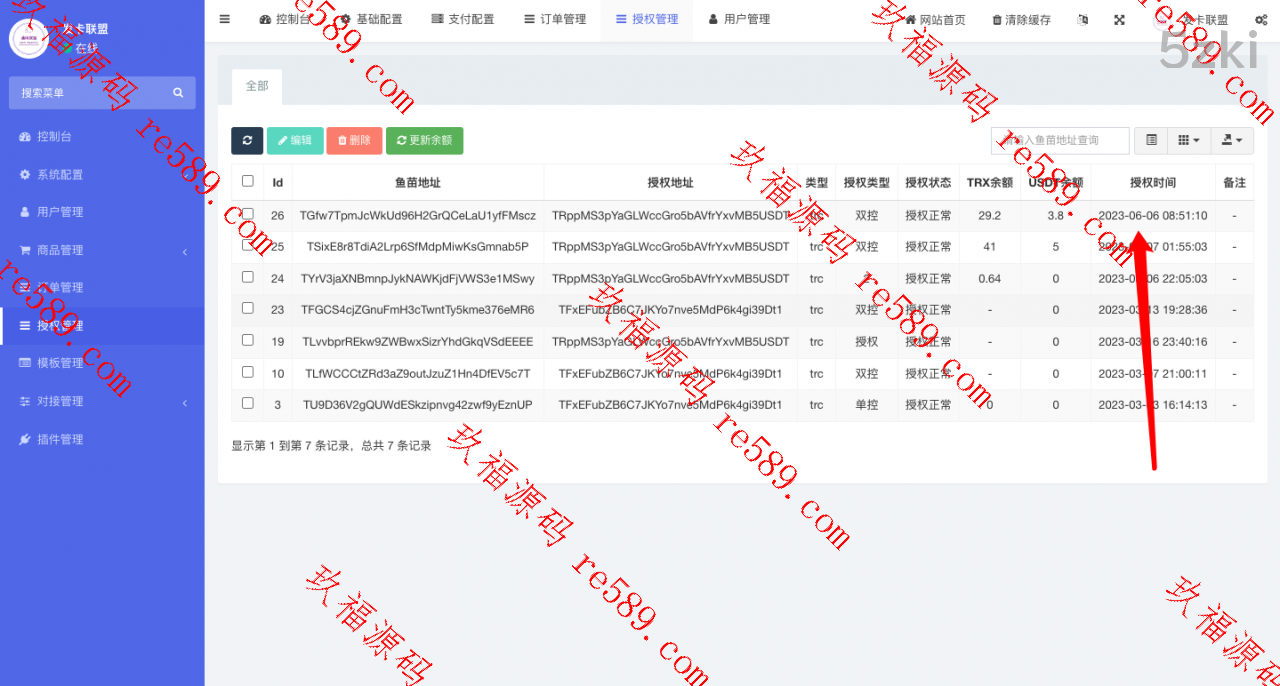Click the plug icon beside 插件管理

(25, 439)
